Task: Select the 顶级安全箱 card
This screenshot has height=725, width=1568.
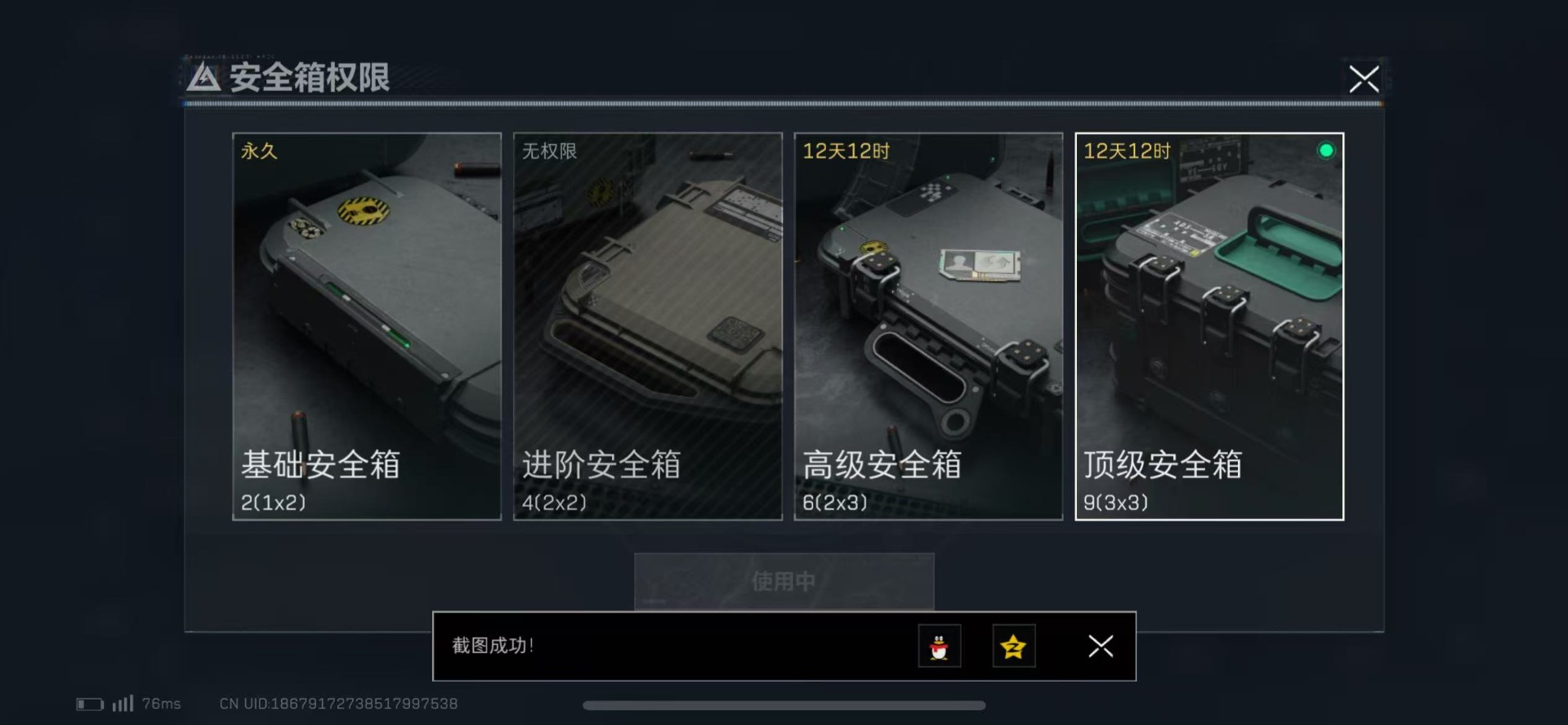Action: coord(1209,326)
